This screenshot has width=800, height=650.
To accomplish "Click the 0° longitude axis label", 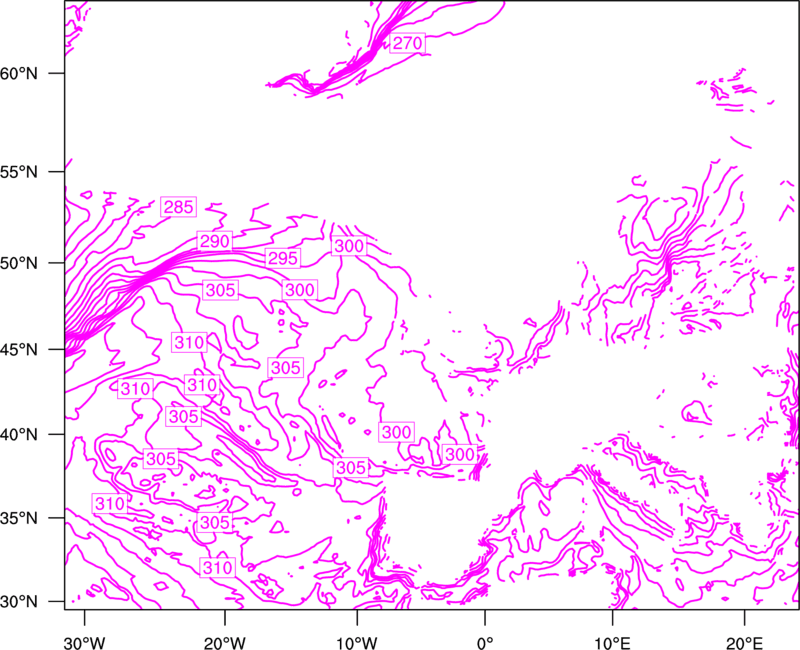I will click(x=485, y=643).
